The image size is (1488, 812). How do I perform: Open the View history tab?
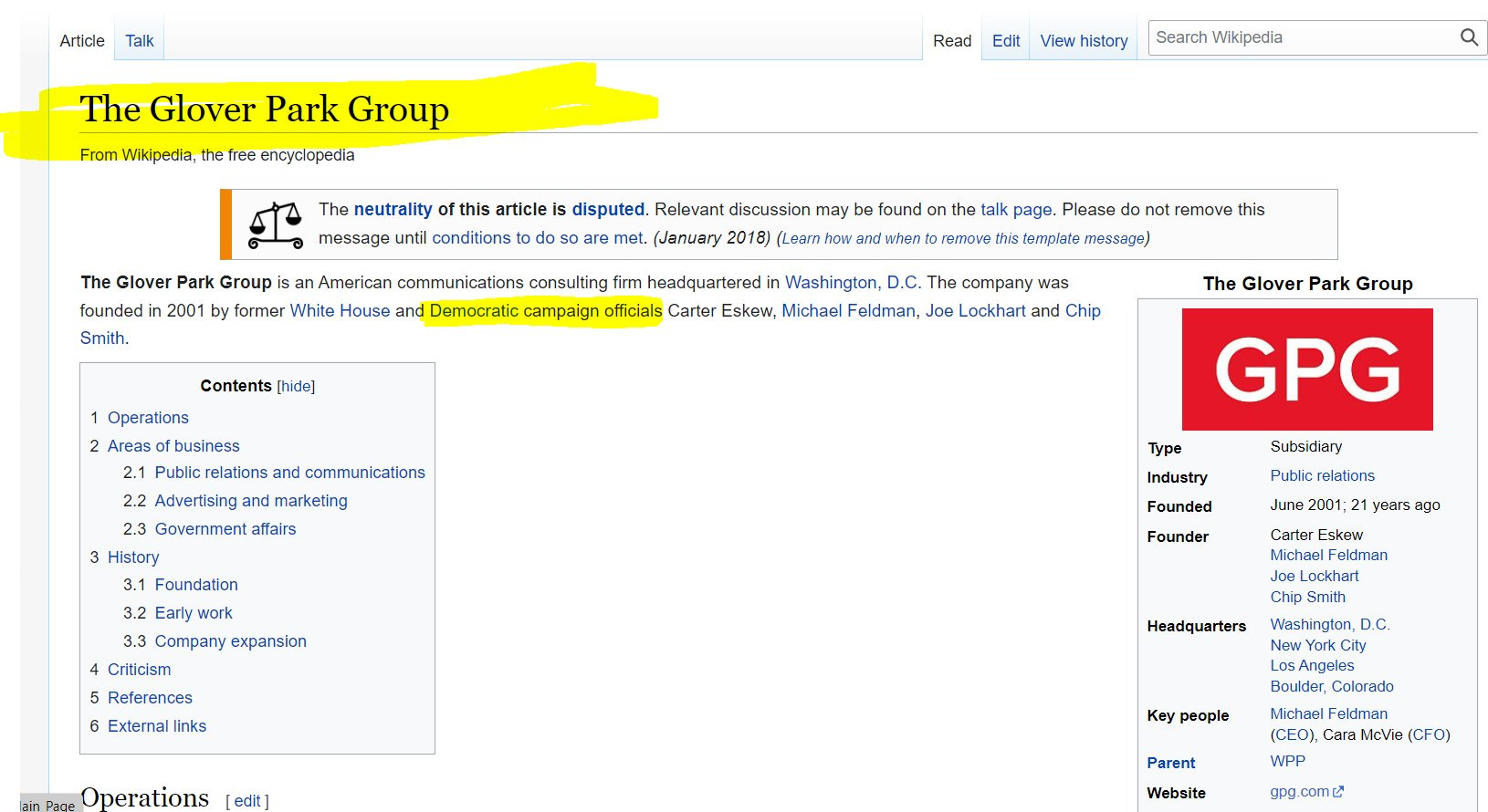pos(1084,41)
